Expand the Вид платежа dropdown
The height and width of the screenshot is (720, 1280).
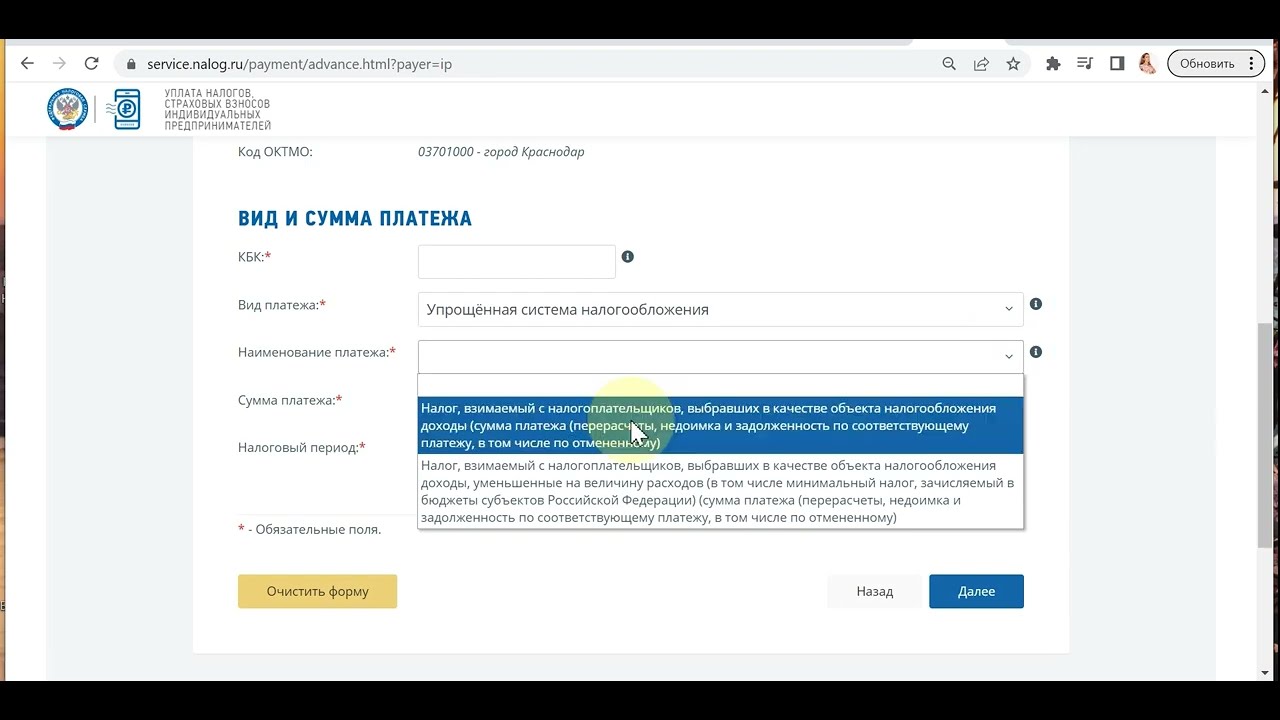(x=720, y=309)
